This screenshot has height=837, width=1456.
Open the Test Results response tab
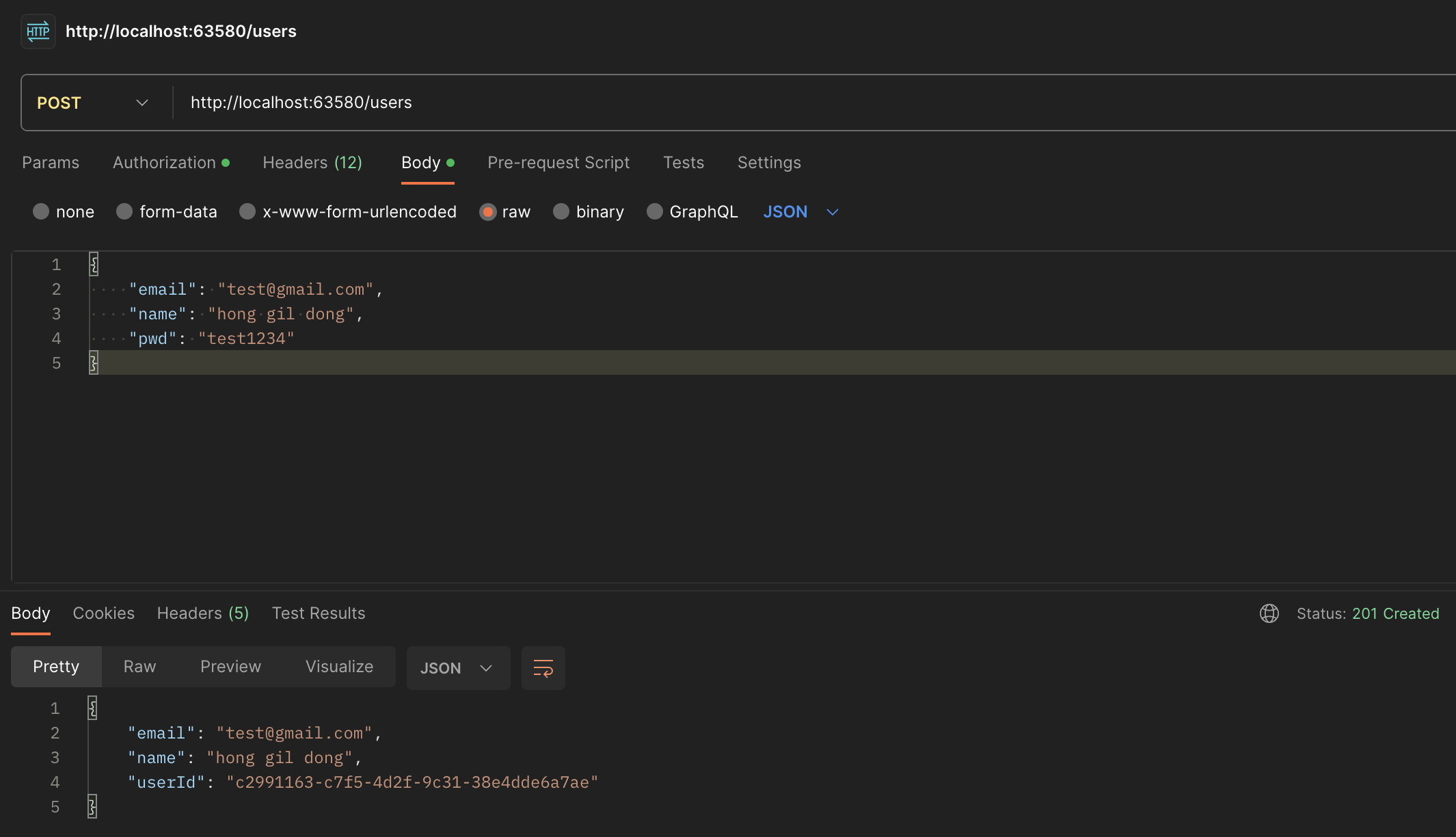pyautogui.click(x=318, y=613)
